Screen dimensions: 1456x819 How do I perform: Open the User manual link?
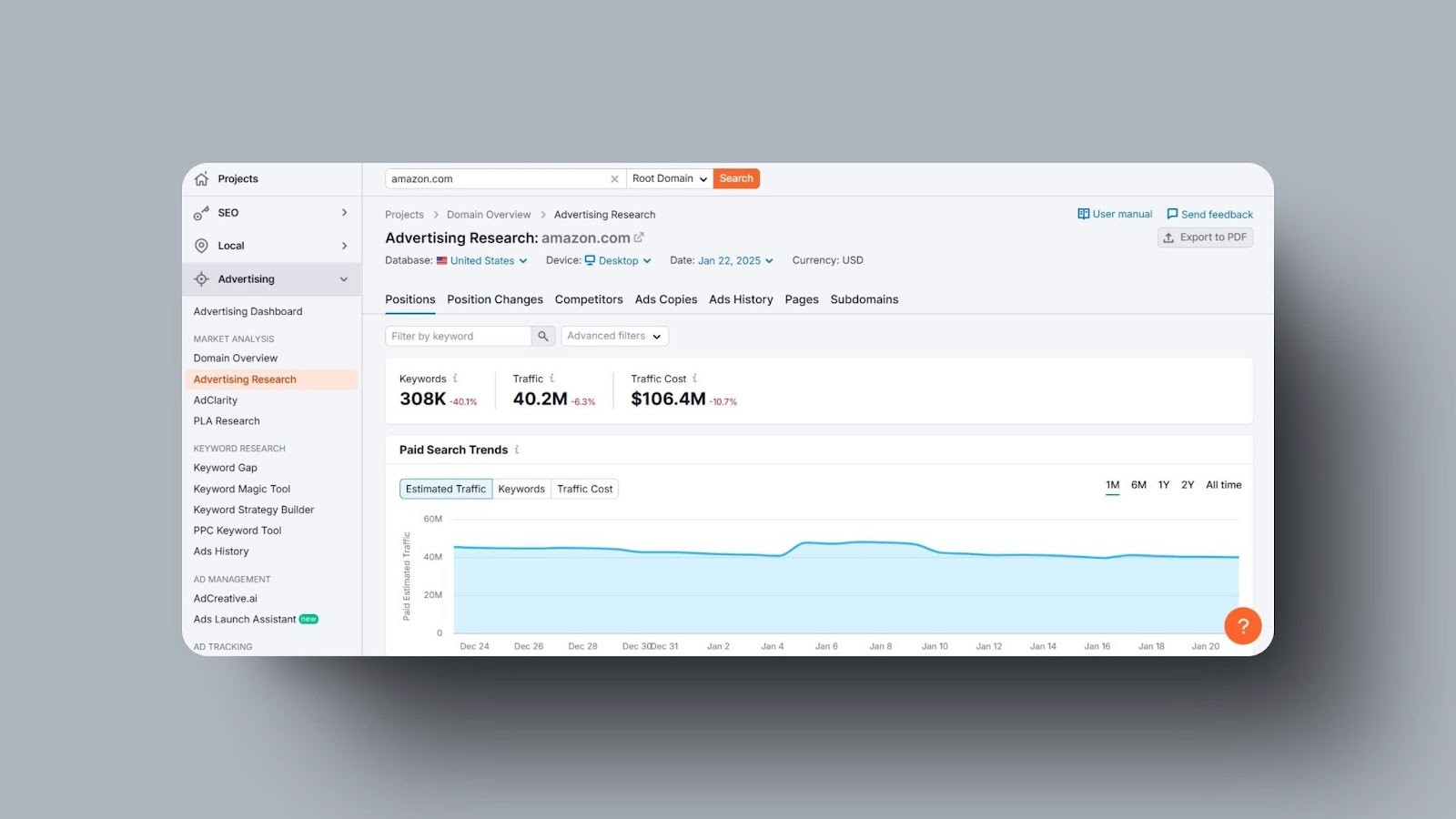point(1115,214)
